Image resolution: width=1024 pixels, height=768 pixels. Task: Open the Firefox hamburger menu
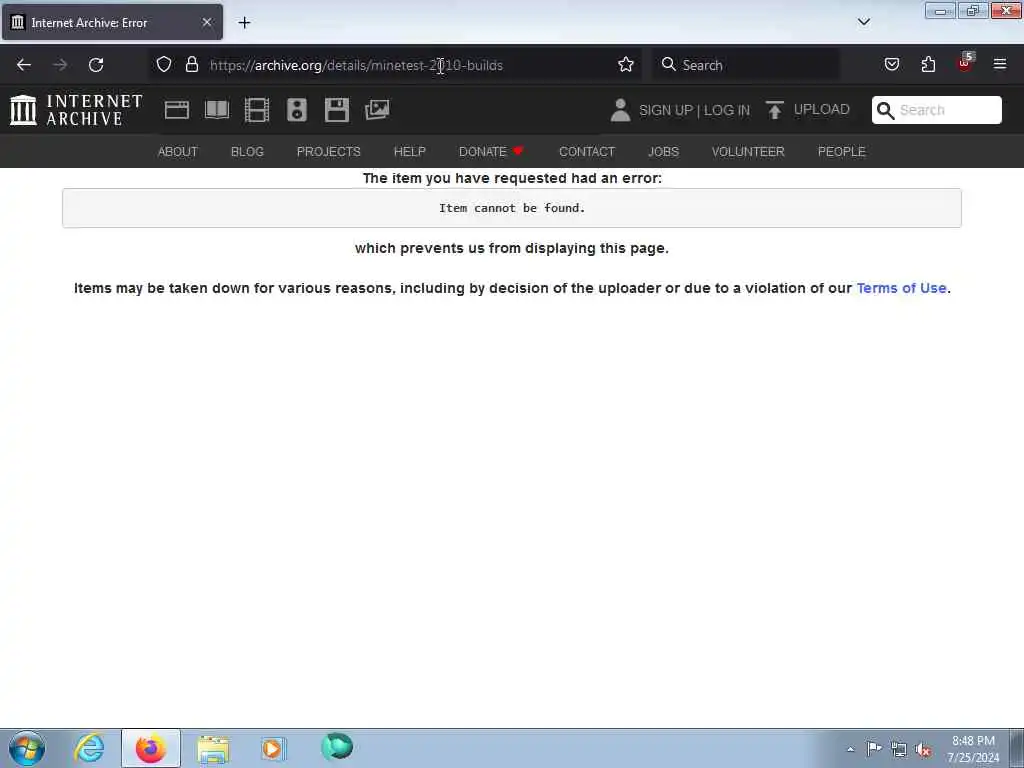(x=1000, y=65)
